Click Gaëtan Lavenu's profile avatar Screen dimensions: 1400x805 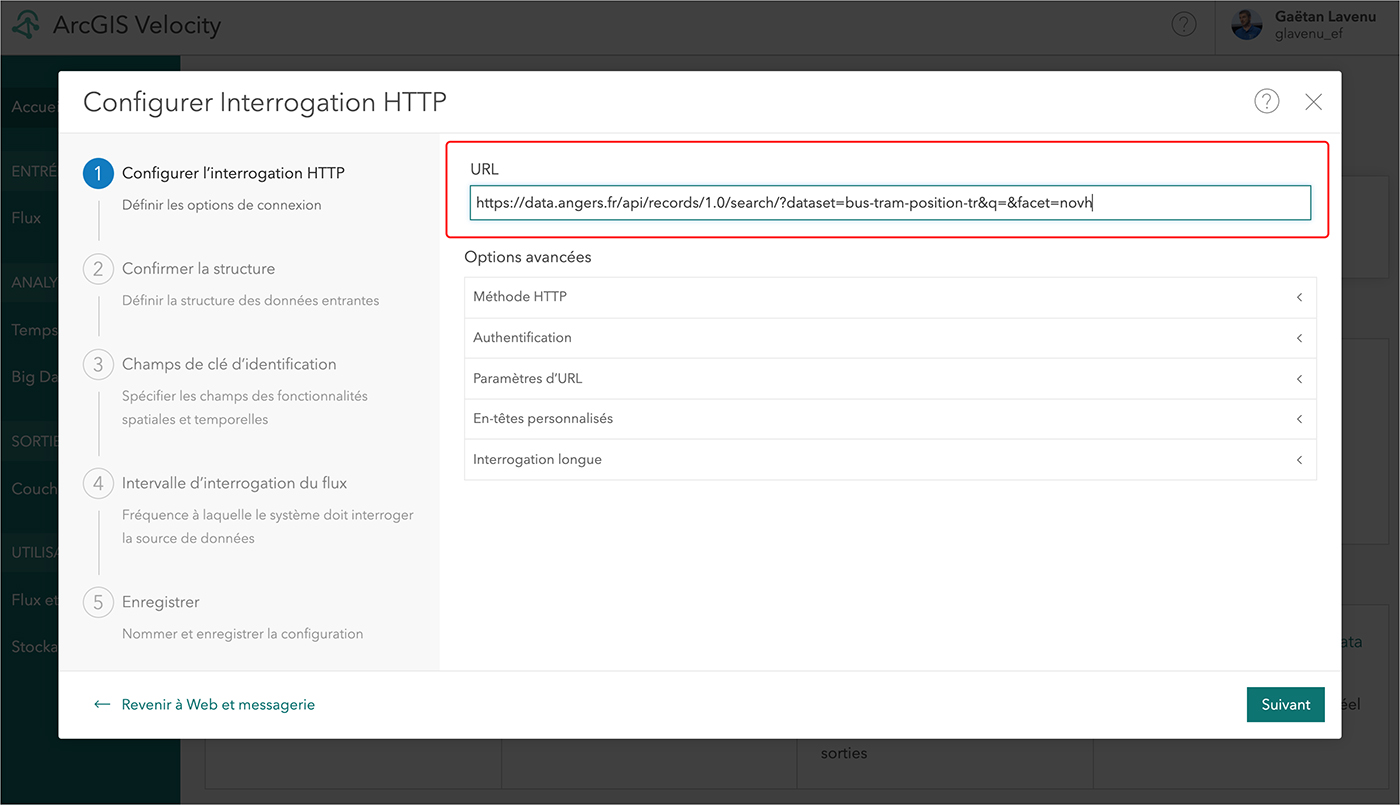(x=1246, y=25)
